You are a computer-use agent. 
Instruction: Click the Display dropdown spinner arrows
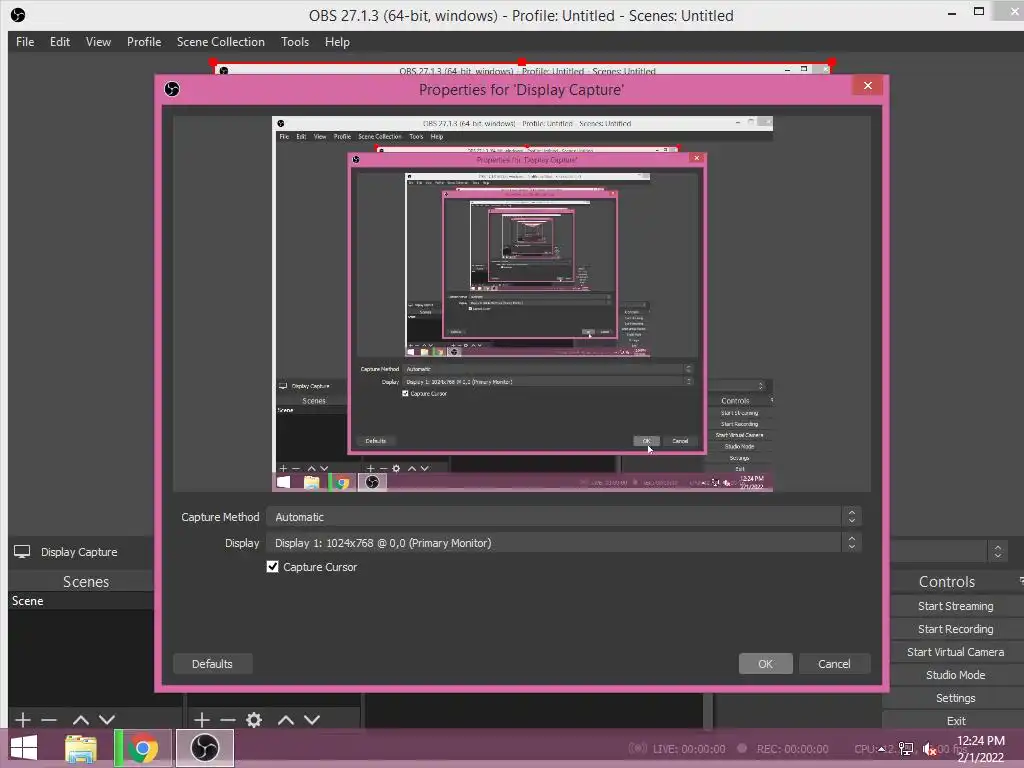852,543
